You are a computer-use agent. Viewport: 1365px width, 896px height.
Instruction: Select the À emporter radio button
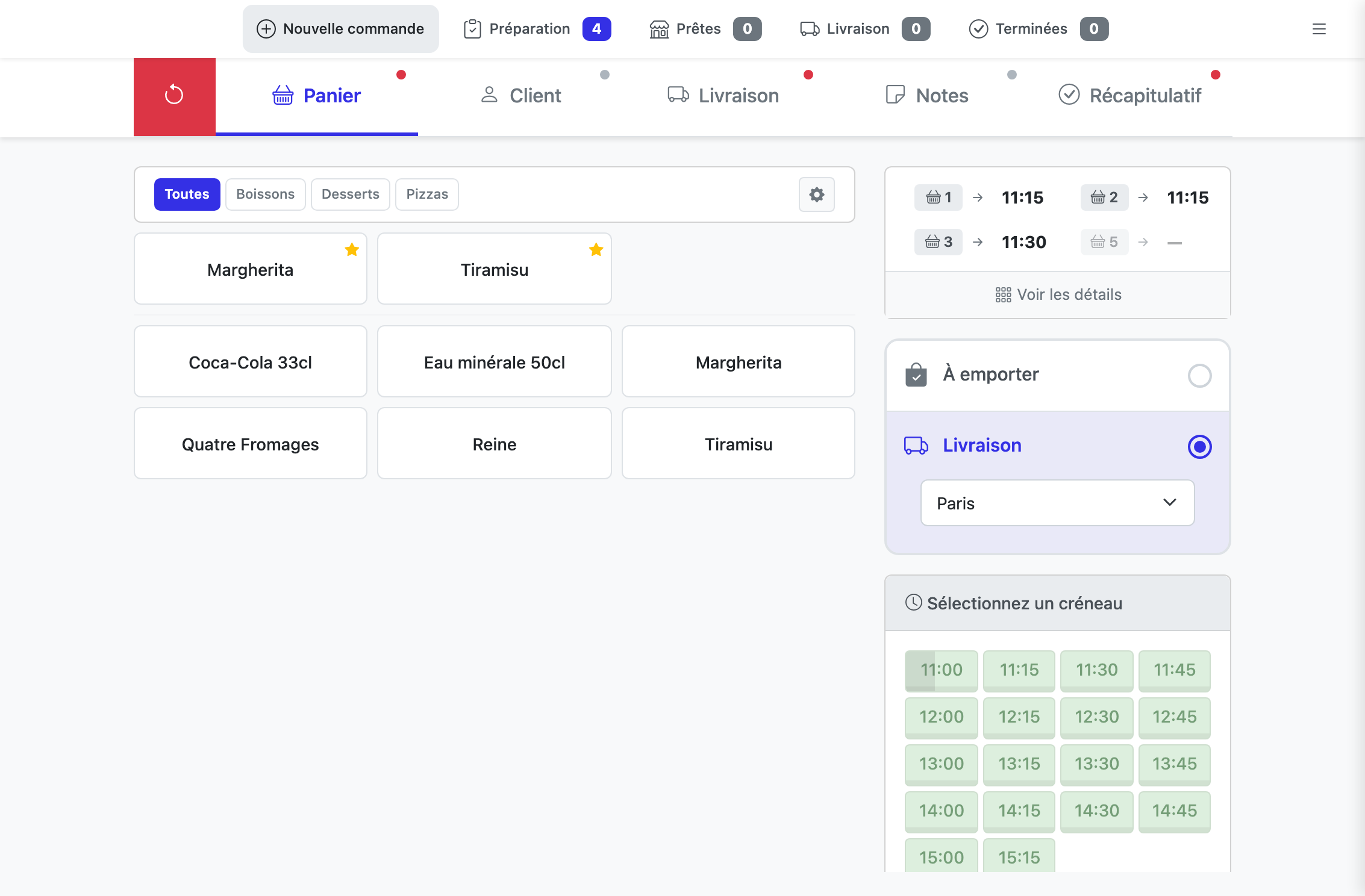(1199, 375)
